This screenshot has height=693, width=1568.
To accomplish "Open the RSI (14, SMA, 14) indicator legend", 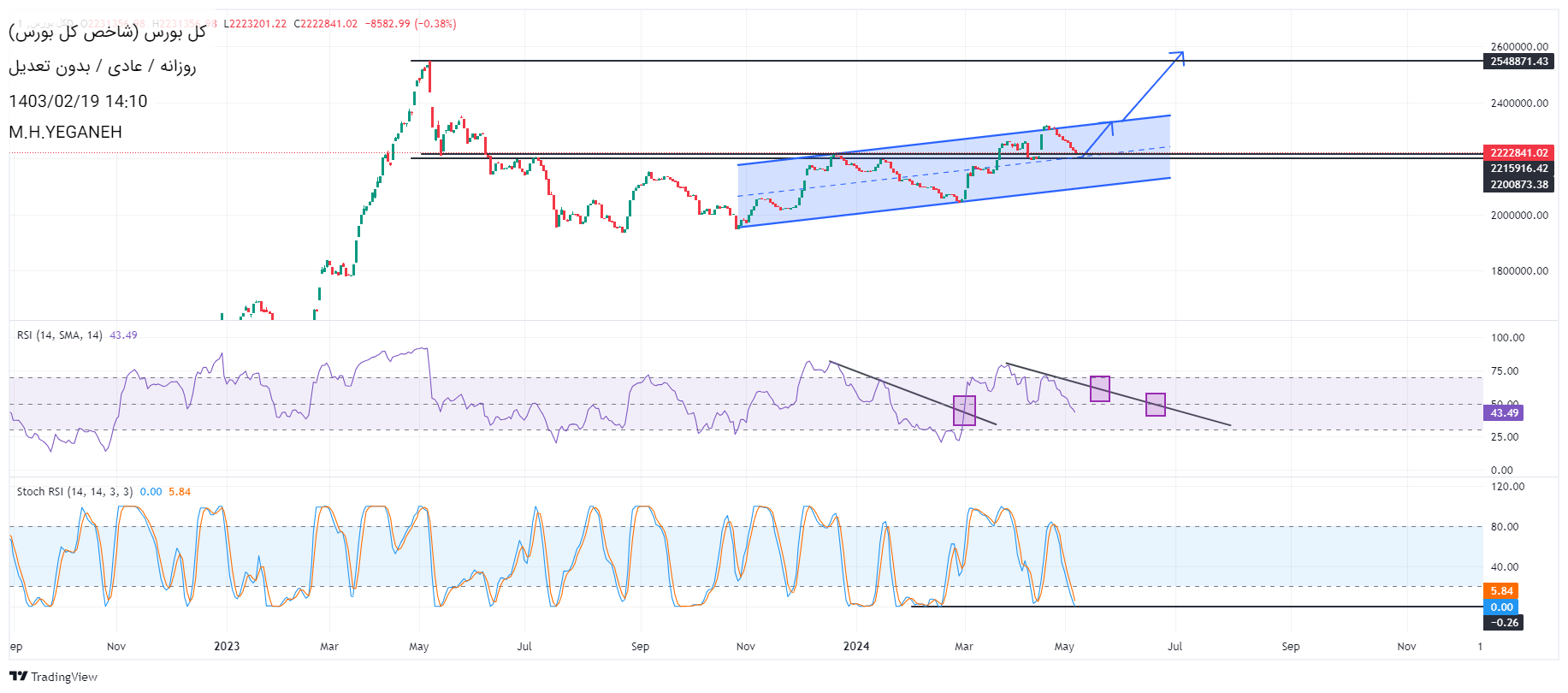I will coord(60,335).
